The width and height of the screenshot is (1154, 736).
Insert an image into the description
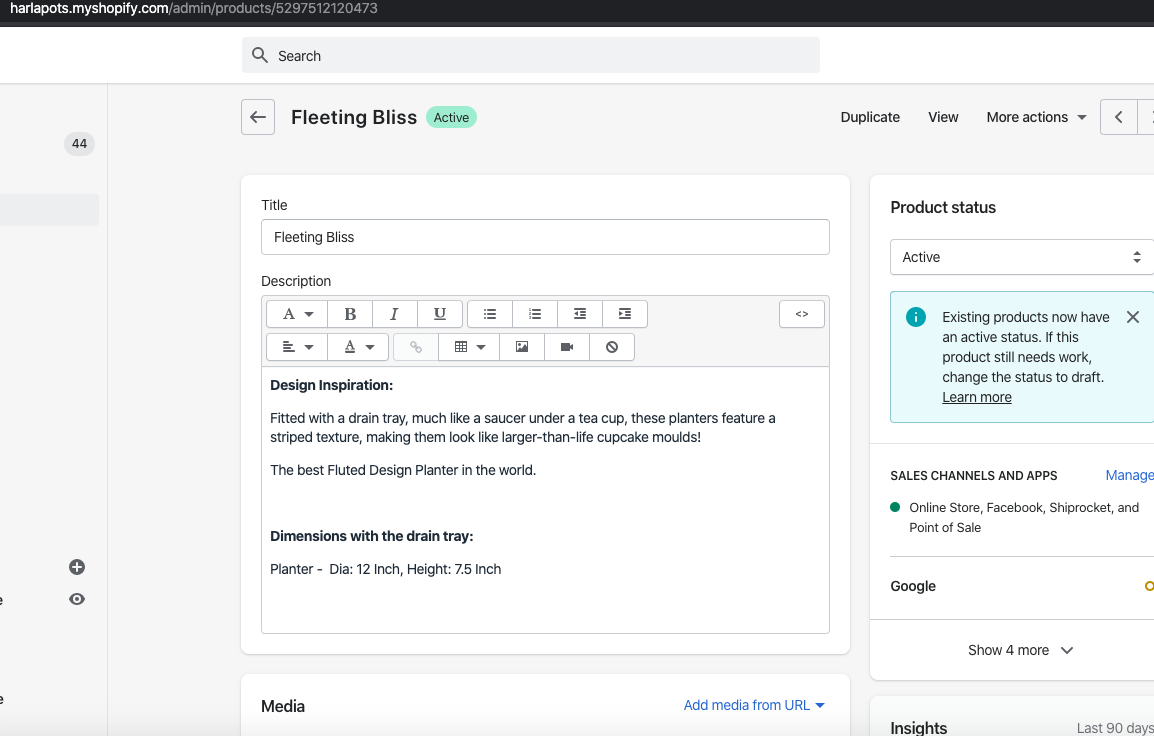(x=521, y=346)
